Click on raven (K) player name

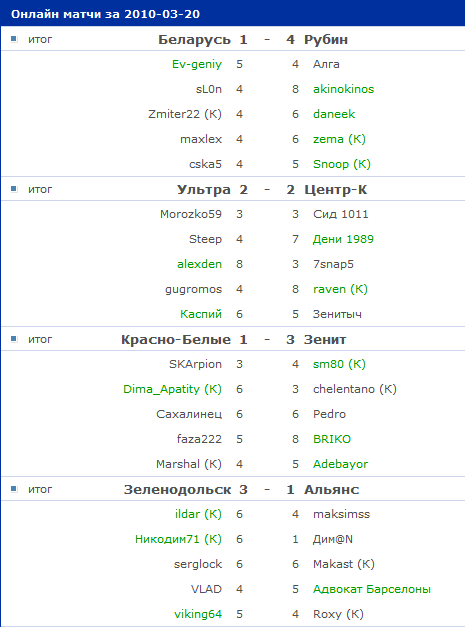pyautogui.click(x=340, y=289)
